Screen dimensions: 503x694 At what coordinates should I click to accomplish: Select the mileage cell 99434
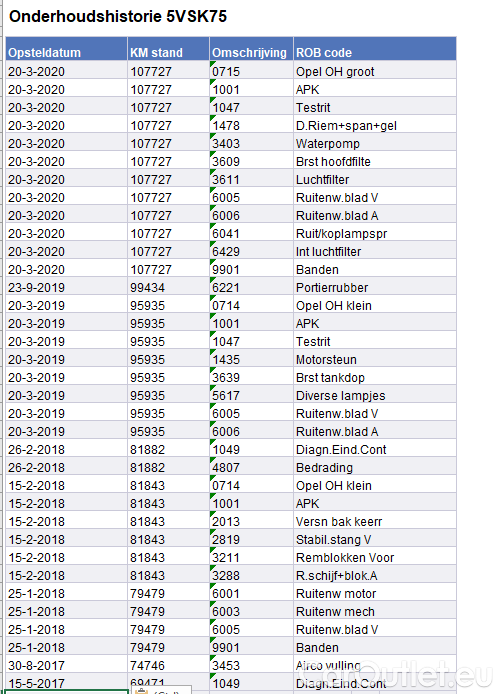pyautogui.click(x=168, y=287)
